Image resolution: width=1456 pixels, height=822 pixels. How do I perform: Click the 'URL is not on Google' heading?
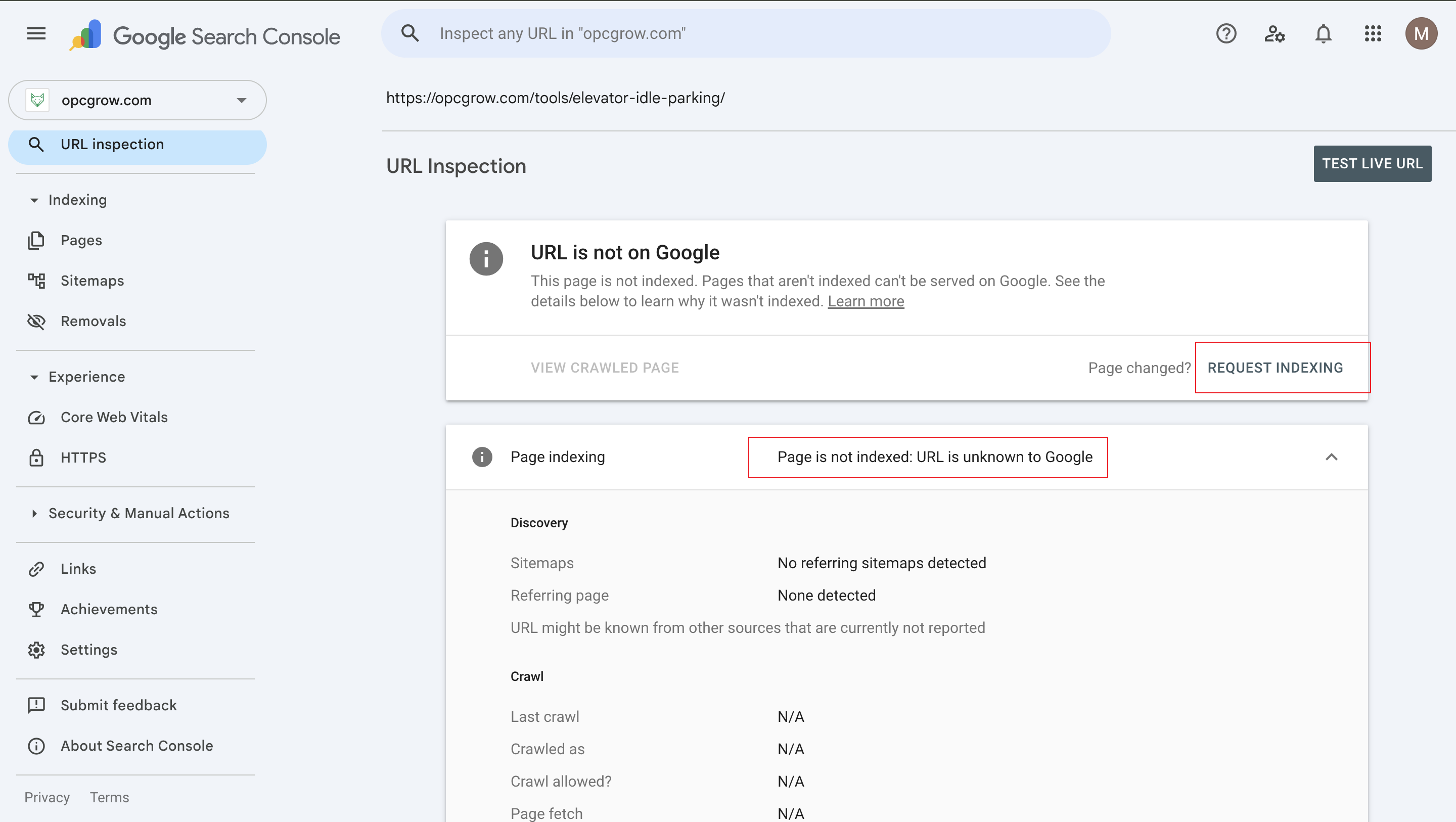point(624,252)
